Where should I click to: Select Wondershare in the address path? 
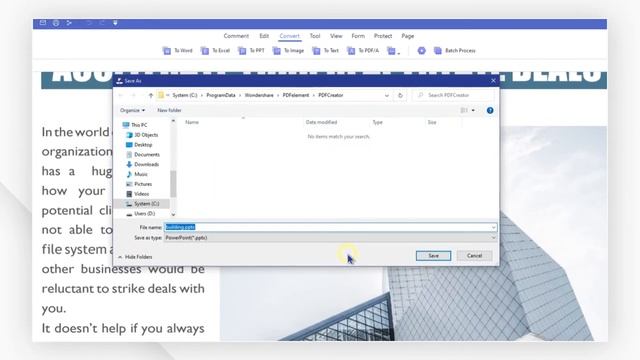(259, 95)
